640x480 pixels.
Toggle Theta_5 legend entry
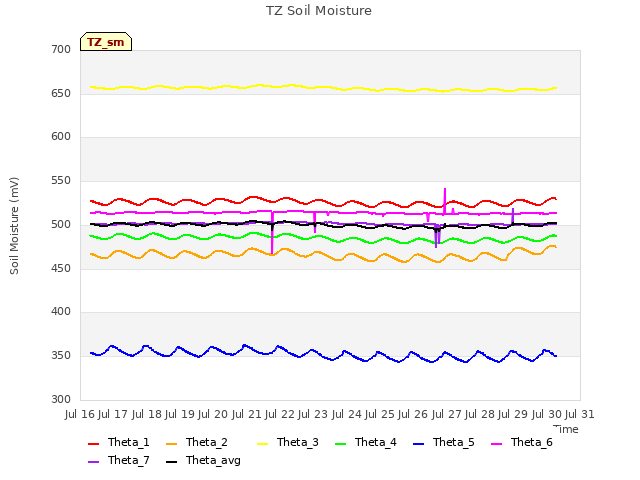click(x=443, y=442)
